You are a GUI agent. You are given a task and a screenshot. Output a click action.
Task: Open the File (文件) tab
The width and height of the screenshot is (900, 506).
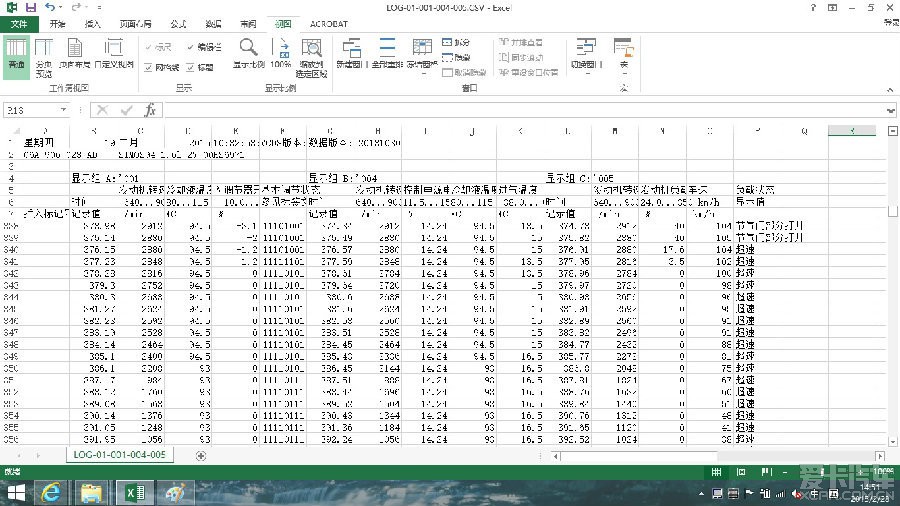coord(19,24)
